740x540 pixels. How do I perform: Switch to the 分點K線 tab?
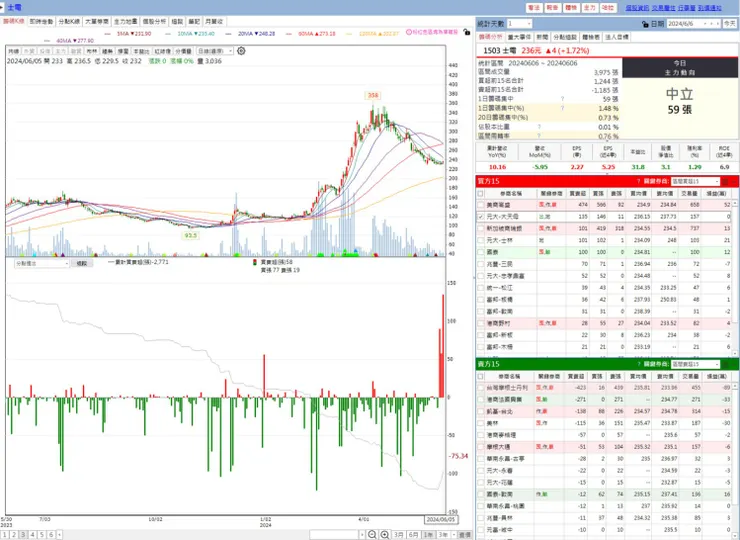(69, 22)
